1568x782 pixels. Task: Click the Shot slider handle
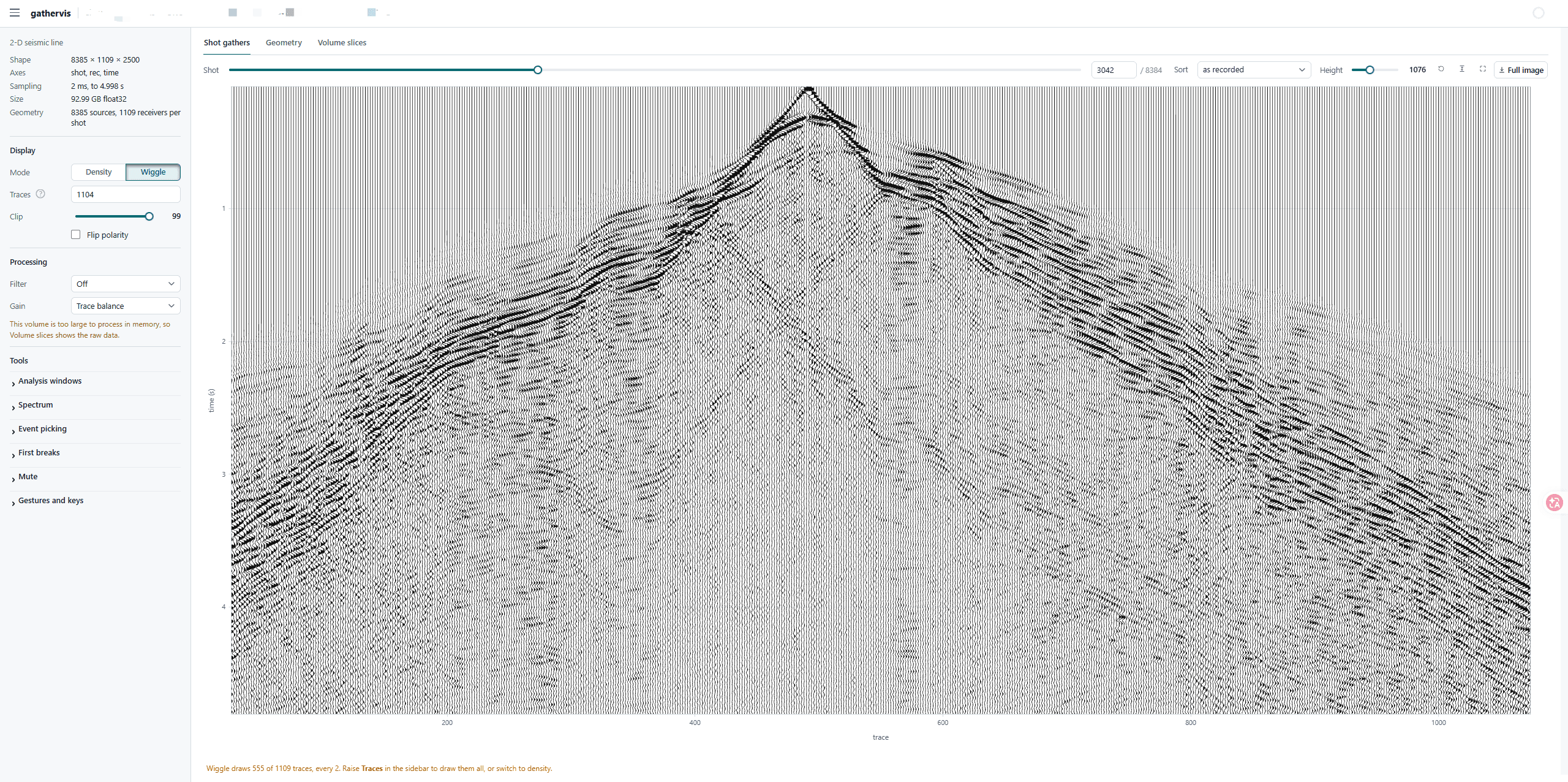[538, 70]
